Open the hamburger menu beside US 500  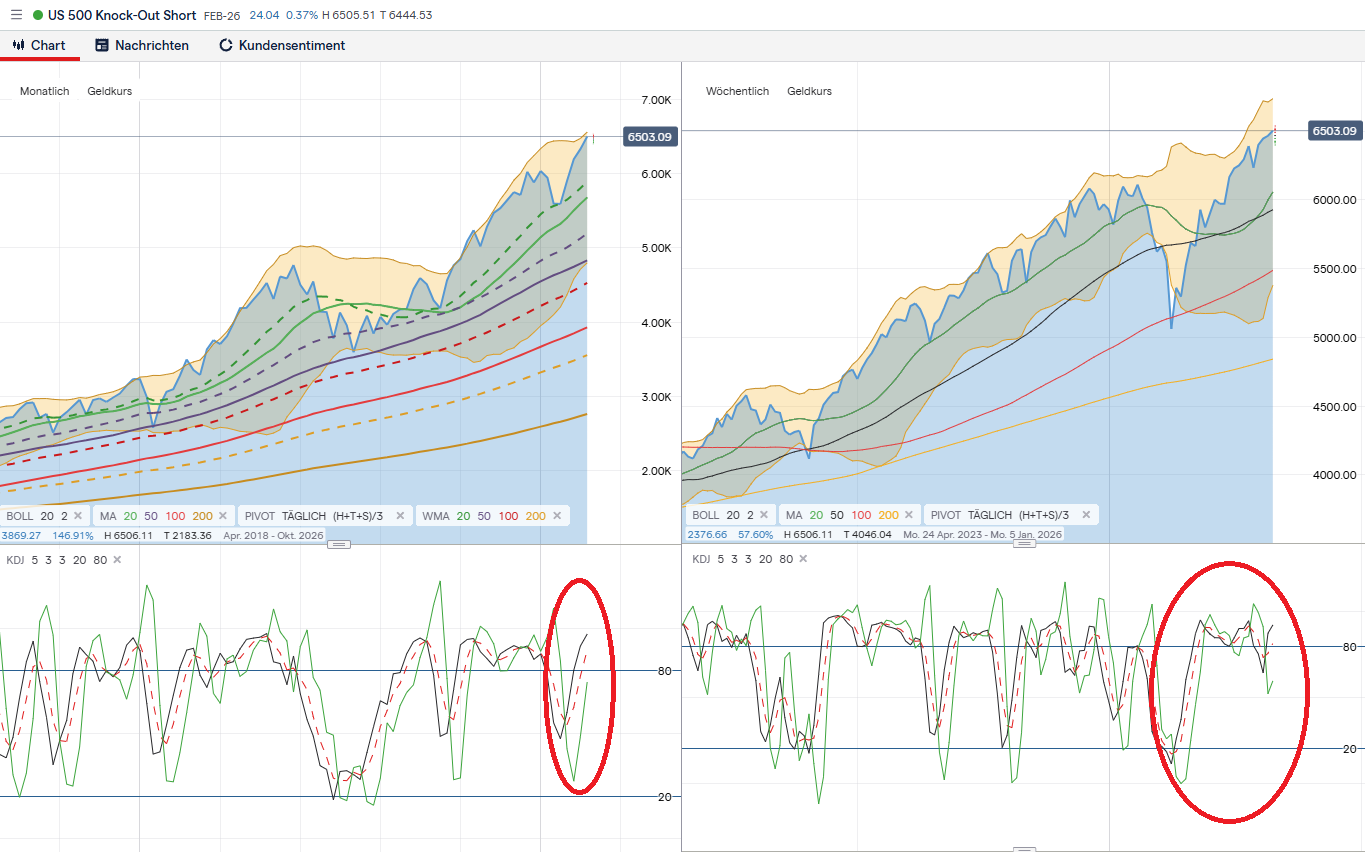coord(16,15)
